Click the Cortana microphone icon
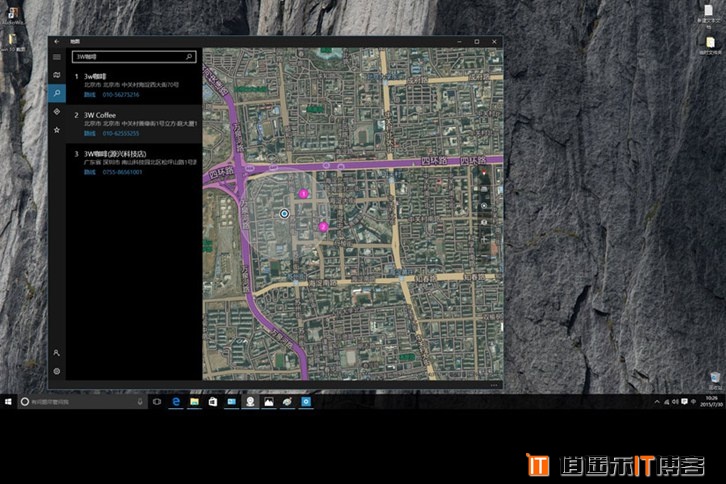 coord(140,402)
